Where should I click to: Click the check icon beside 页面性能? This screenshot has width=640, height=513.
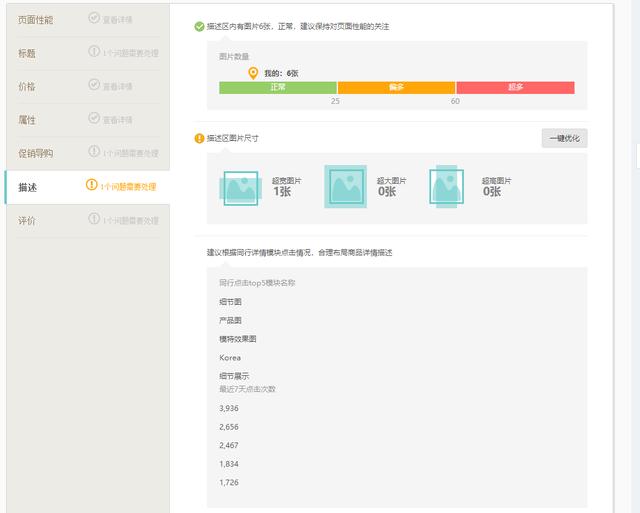[x=94, y=18]
